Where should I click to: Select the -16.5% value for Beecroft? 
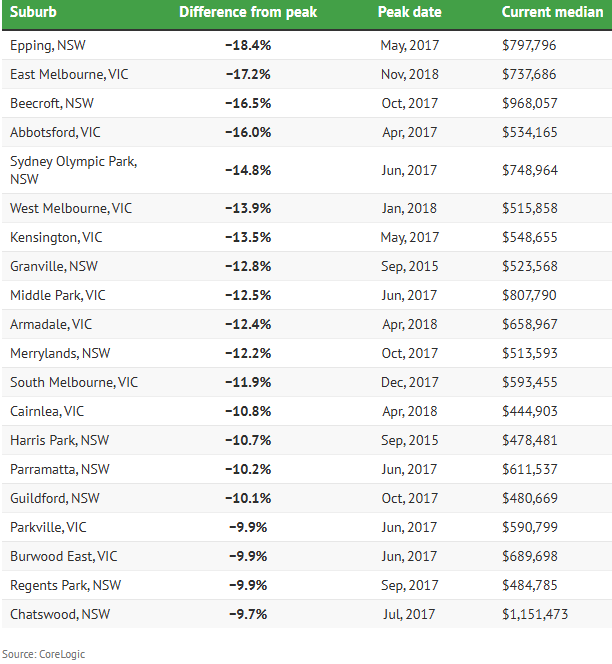(x=248, y=103)
